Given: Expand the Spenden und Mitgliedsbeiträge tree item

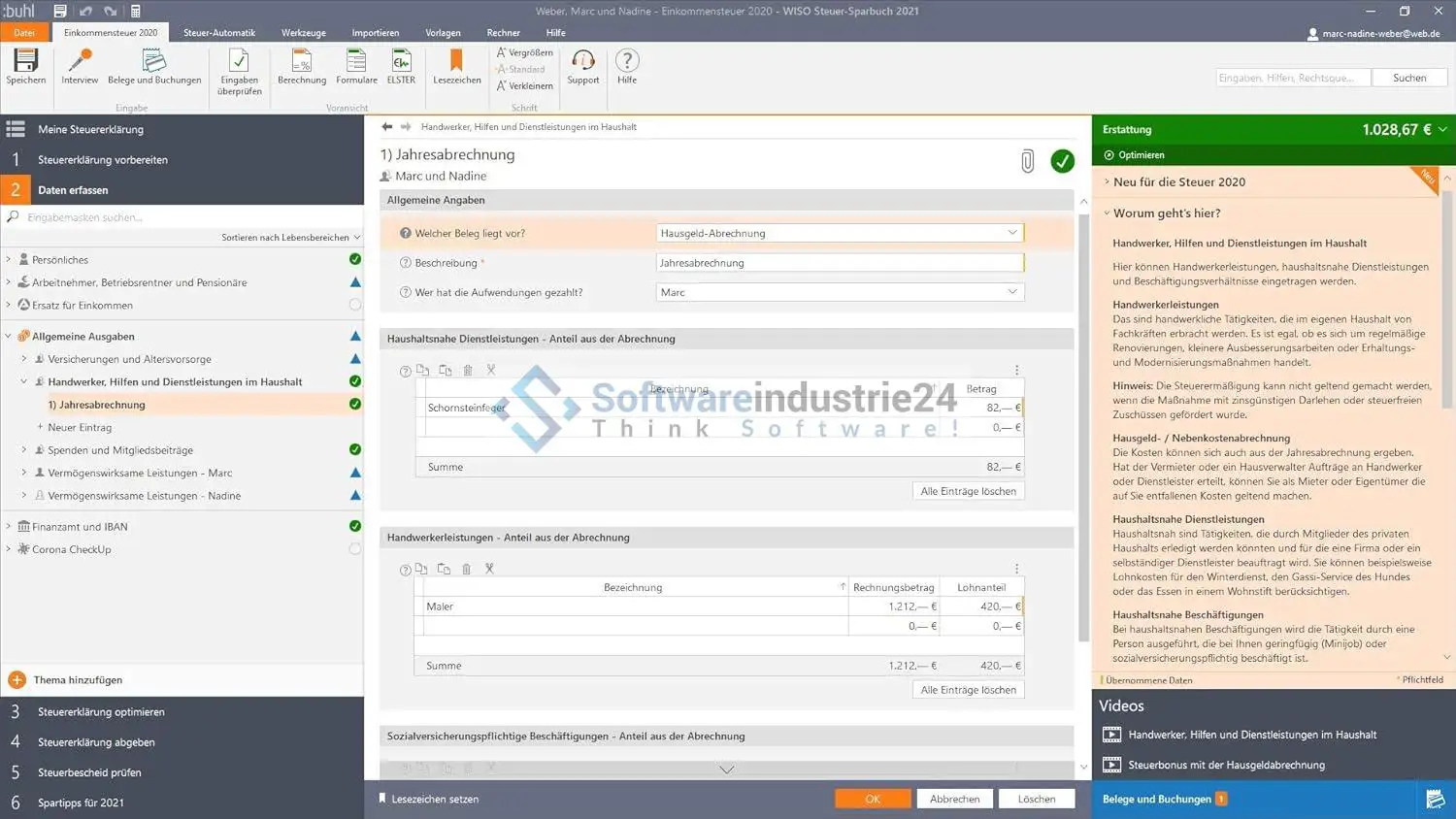Looking at the screenshot, I should click(x=24, y=450).
